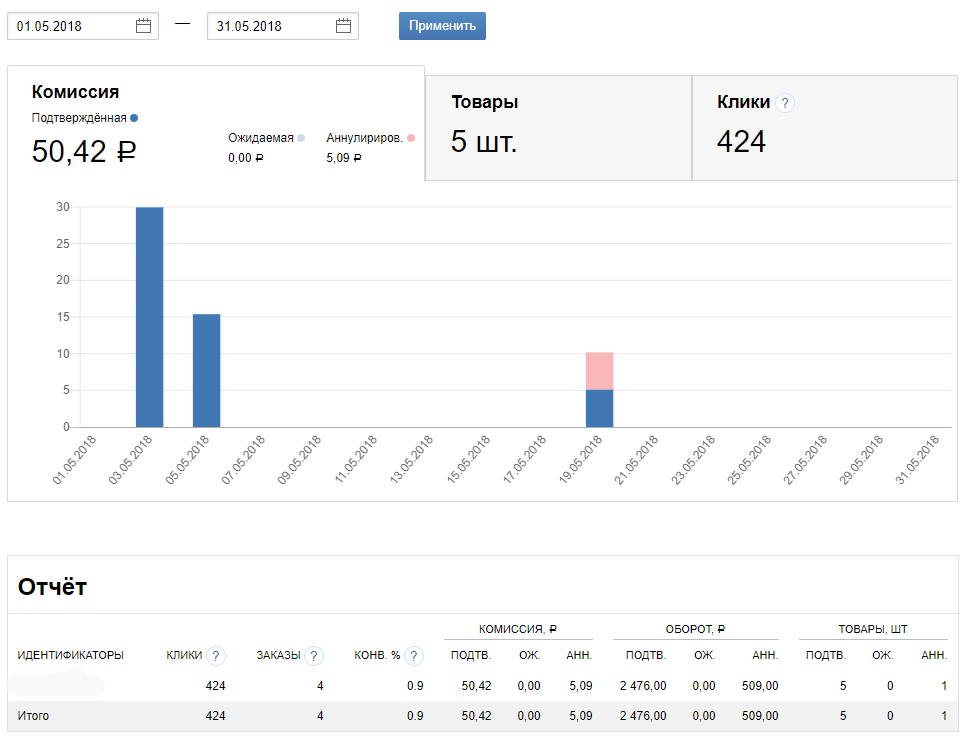Click the pink Аннулиров. legend dot
The image size is (964, 747).
pyautogui.click(x=411, y=138)
